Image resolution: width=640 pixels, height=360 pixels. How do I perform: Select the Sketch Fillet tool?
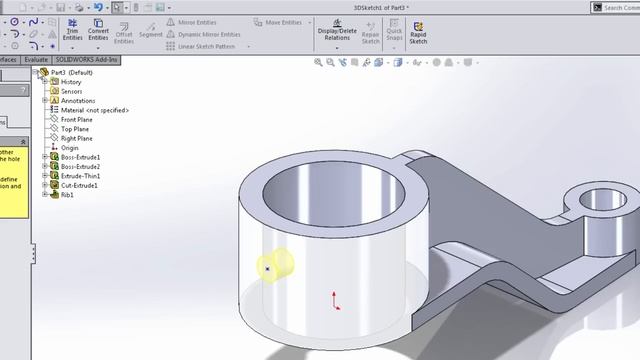pos(33,46)
